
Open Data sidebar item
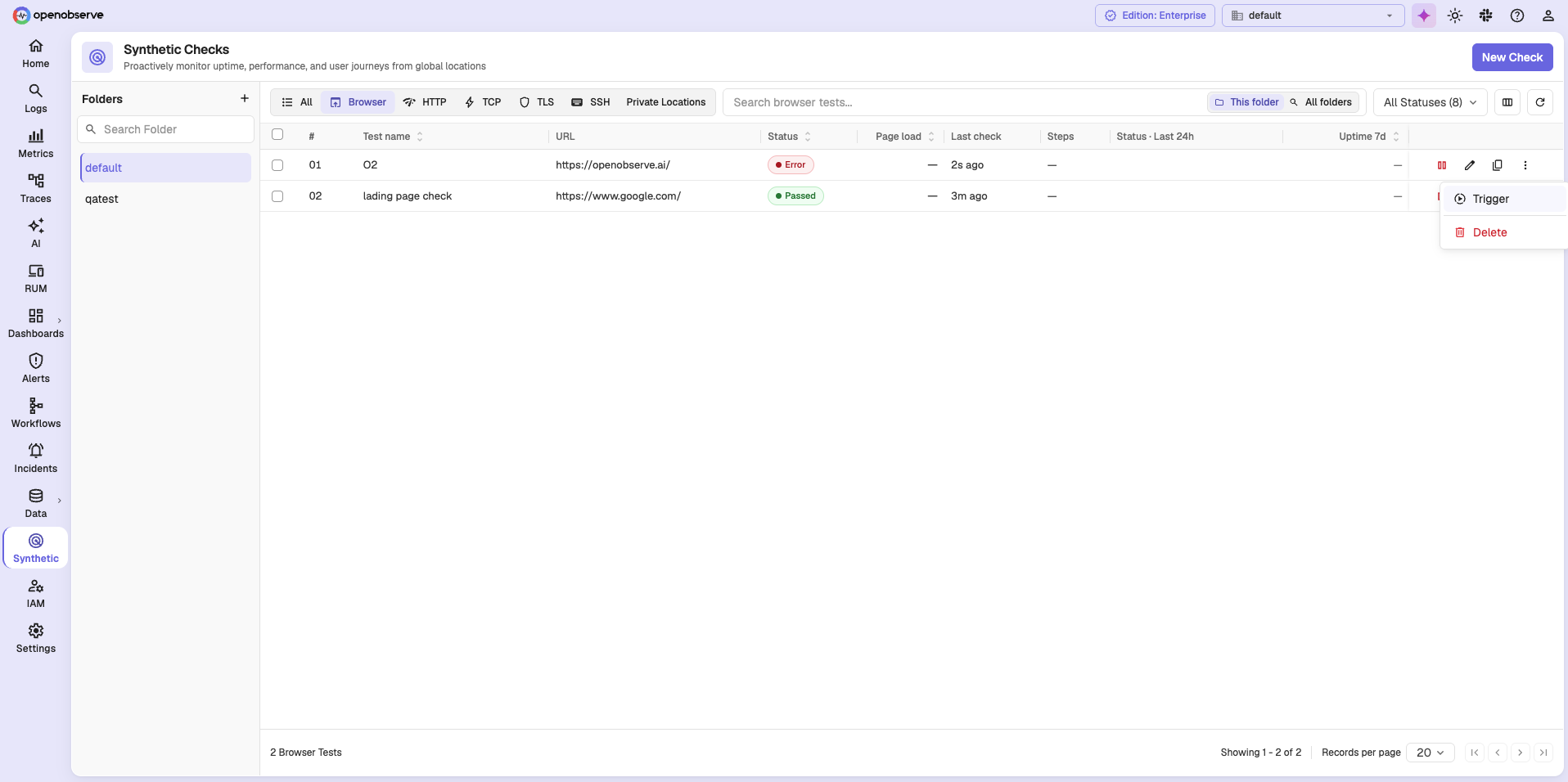click(x=35, y=504)
